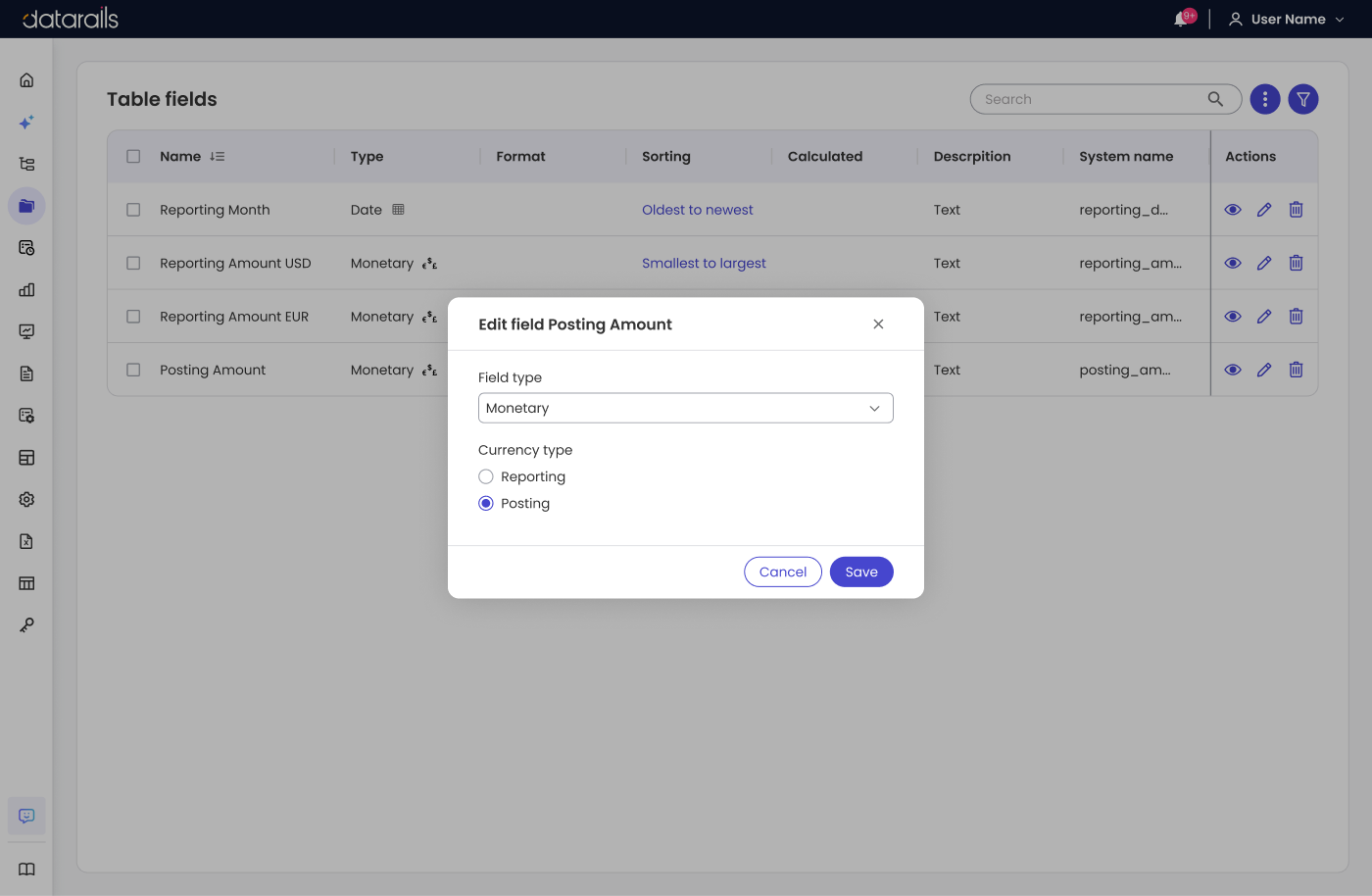Viewport: 1372px width, 896px height.
Task: Toggle eye icon for Reporting Month row
Action: [1233, 210]
